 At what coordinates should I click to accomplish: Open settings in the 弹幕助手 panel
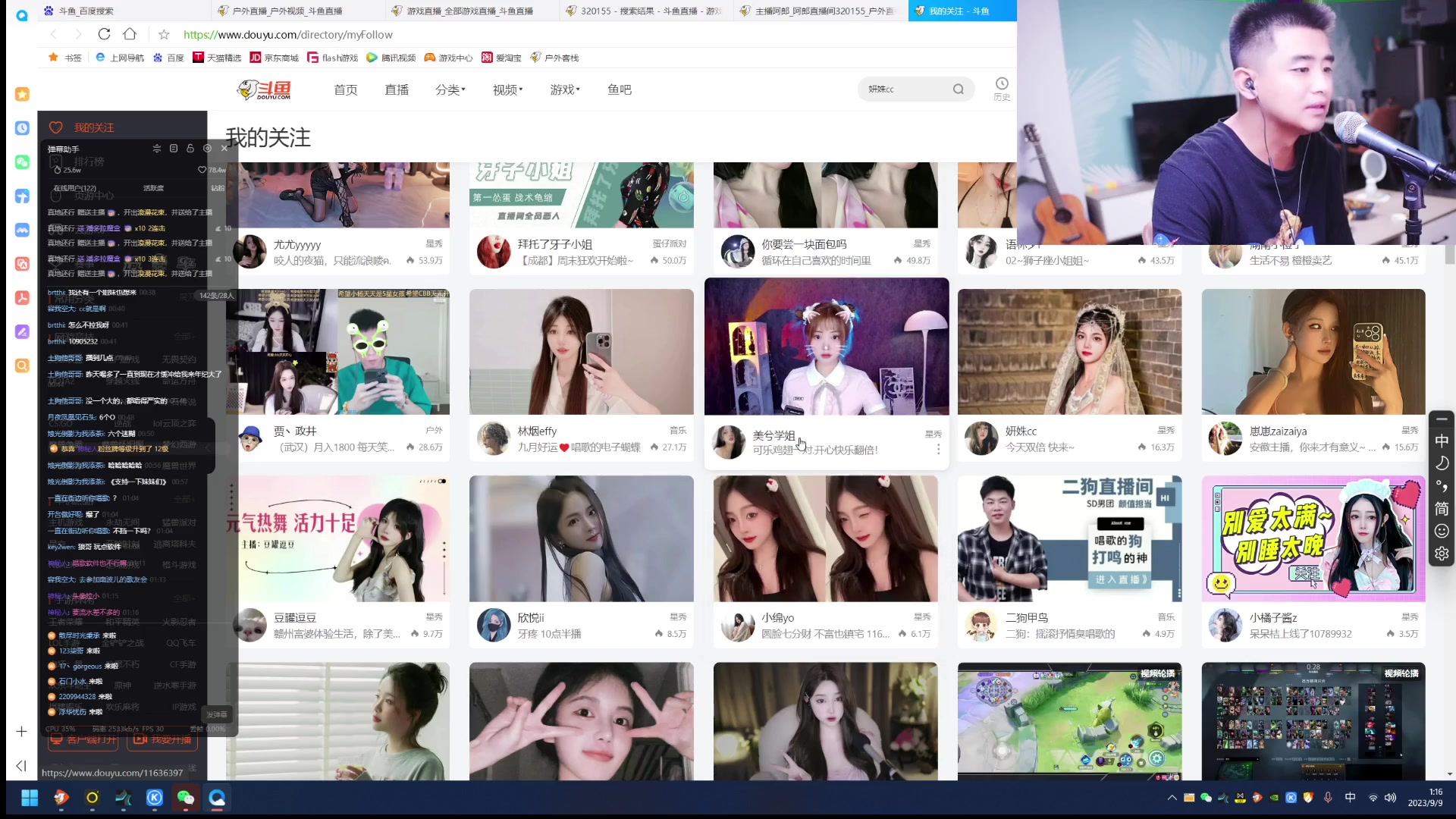[207, 149]
